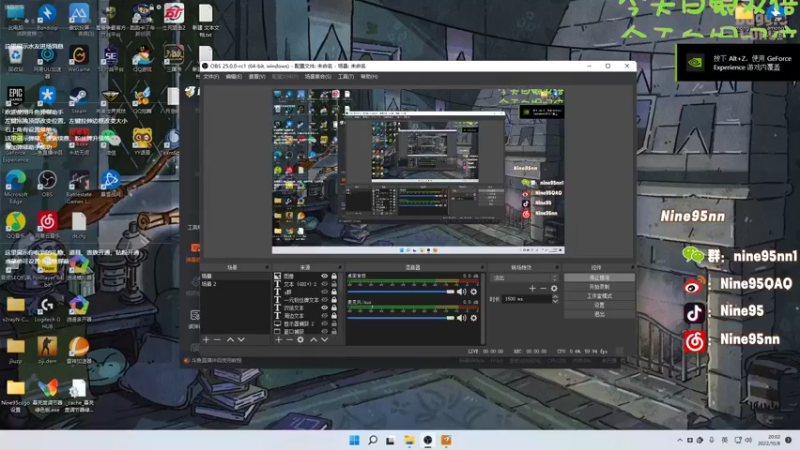Click the 停止推流 stop streaming button
Viewport: 800px width, 450px height.
[x=599, y=278]
